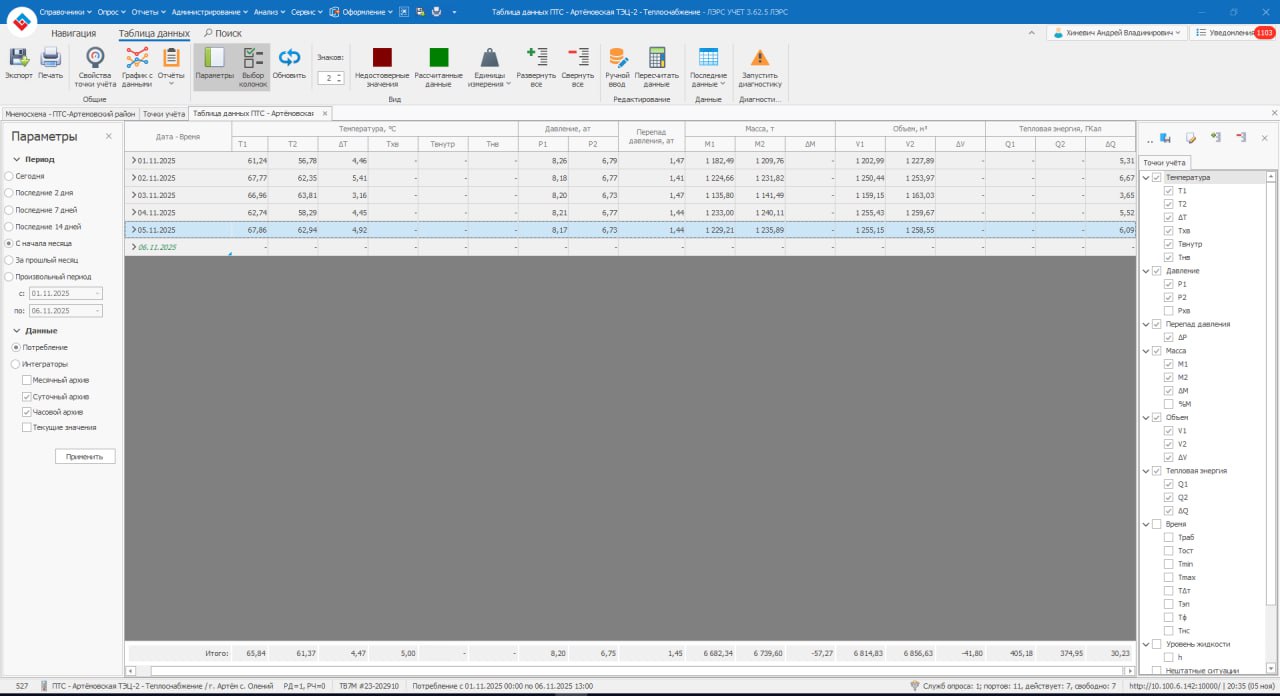
Task: Click the Refresh (Обновить) icon
Action: pos(289,59)
